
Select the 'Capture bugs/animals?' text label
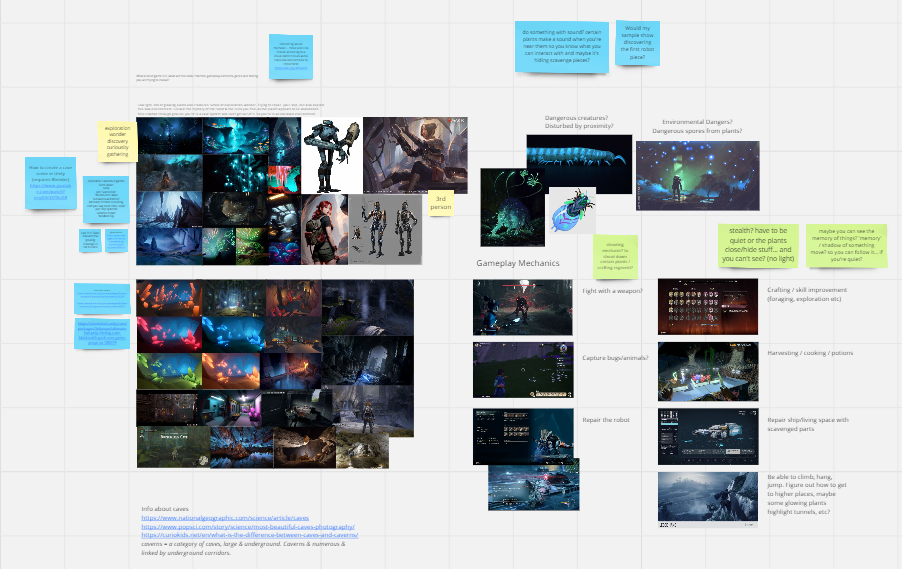pyautogui.click(x=615, y=358)
